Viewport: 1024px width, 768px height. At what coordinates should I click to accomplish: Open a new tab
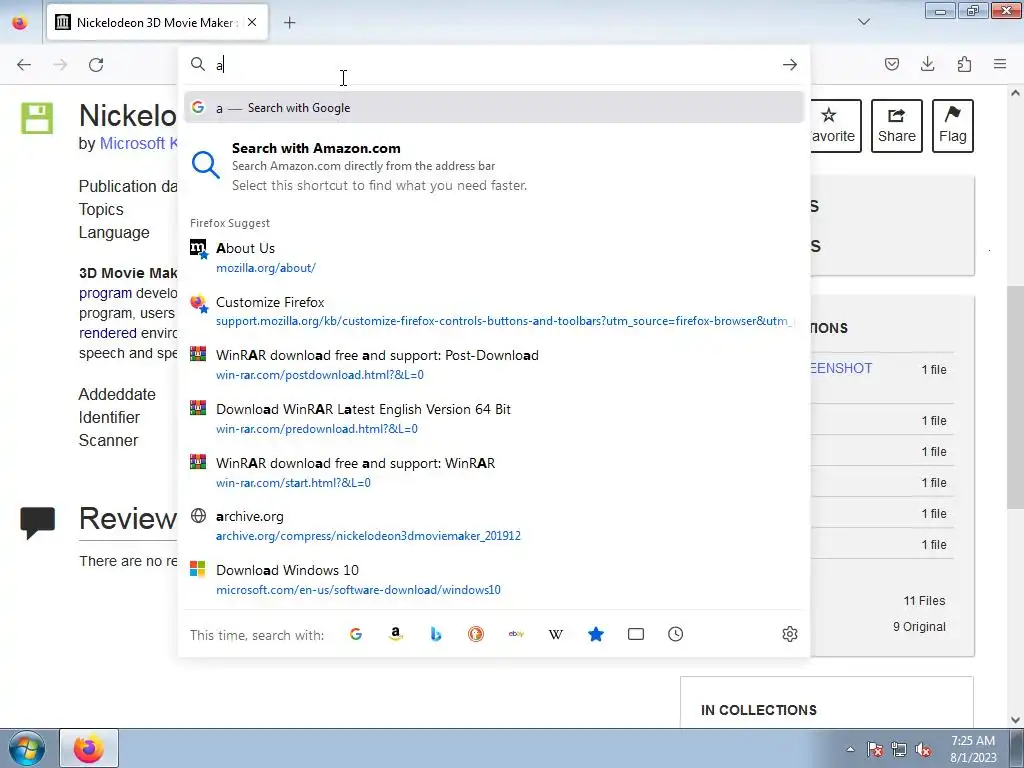(289, 22)
